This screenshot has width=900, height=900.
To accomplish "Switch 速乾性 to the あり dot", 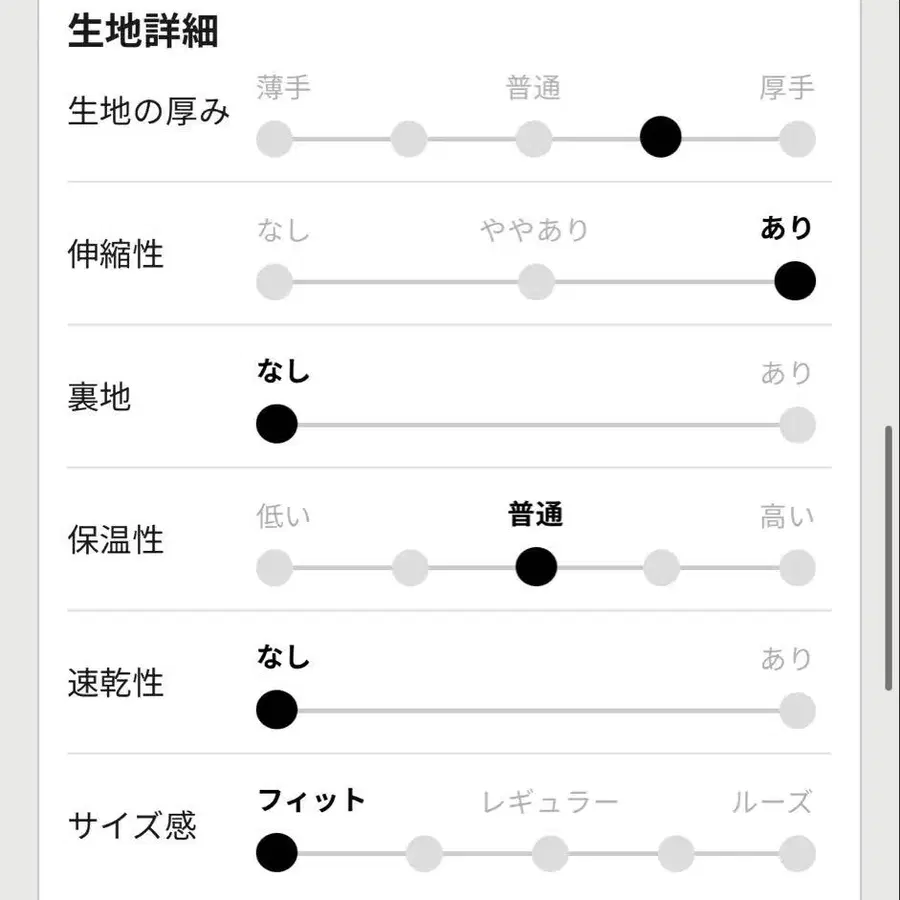I will (x=797, y=710).
